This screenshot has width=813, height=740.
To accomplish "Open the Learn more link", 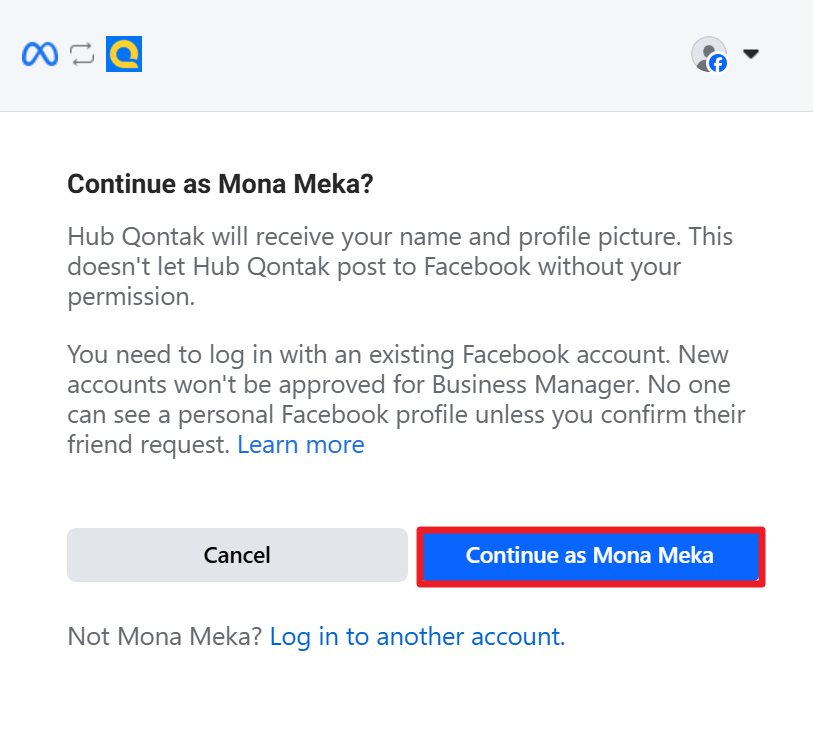I will click(x=300, y=445).
